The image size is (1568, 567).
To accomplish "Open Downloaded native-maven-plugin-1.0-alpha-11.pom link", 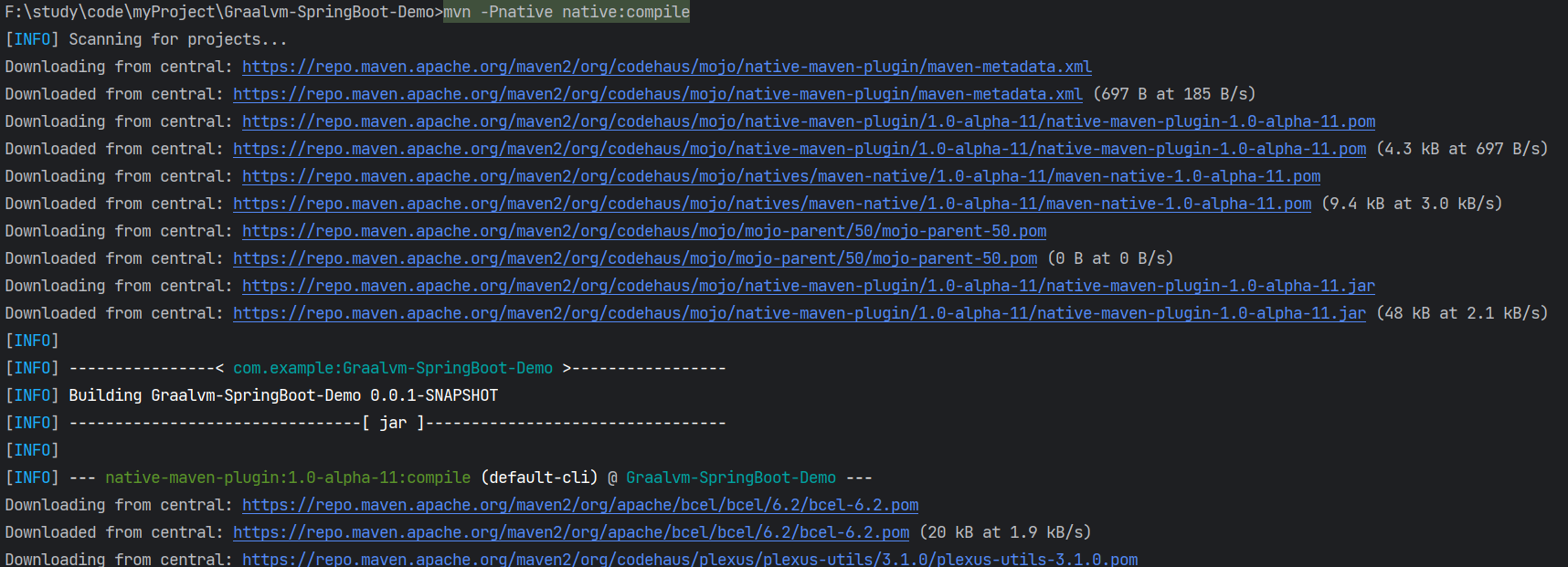I will point(800,149).
